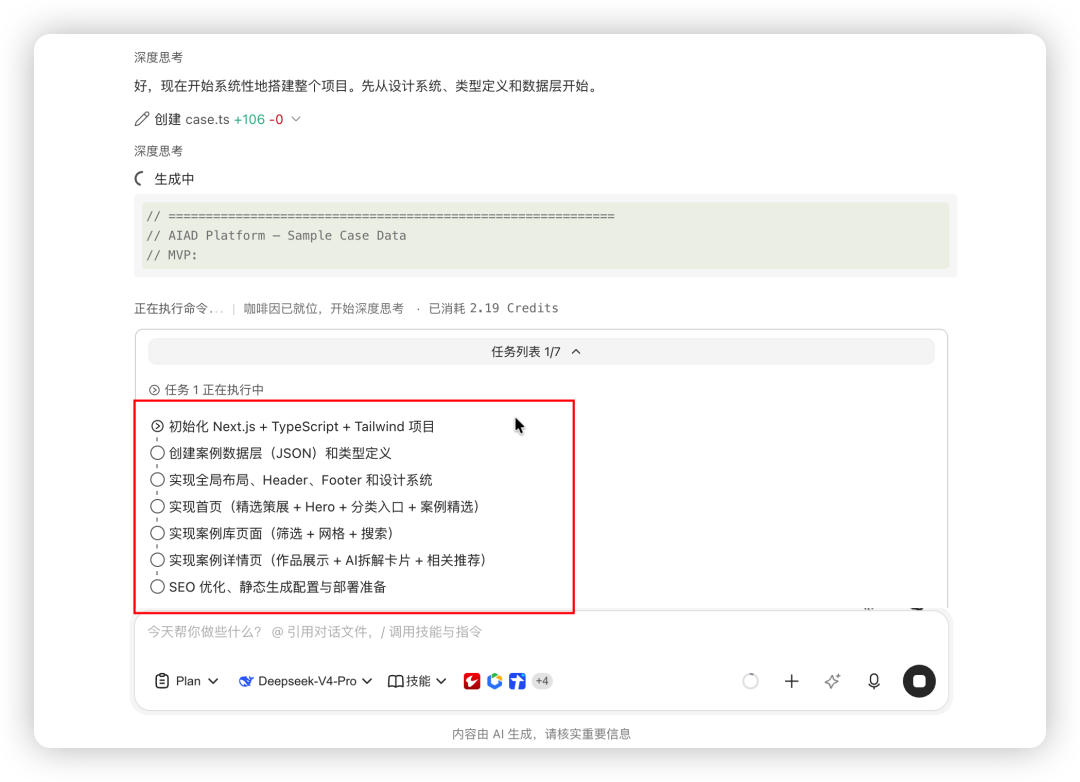The height and width of the screenshot is (782, 1080).
Task: Click 实现案例详情页 task text
Action: [328, 560]
